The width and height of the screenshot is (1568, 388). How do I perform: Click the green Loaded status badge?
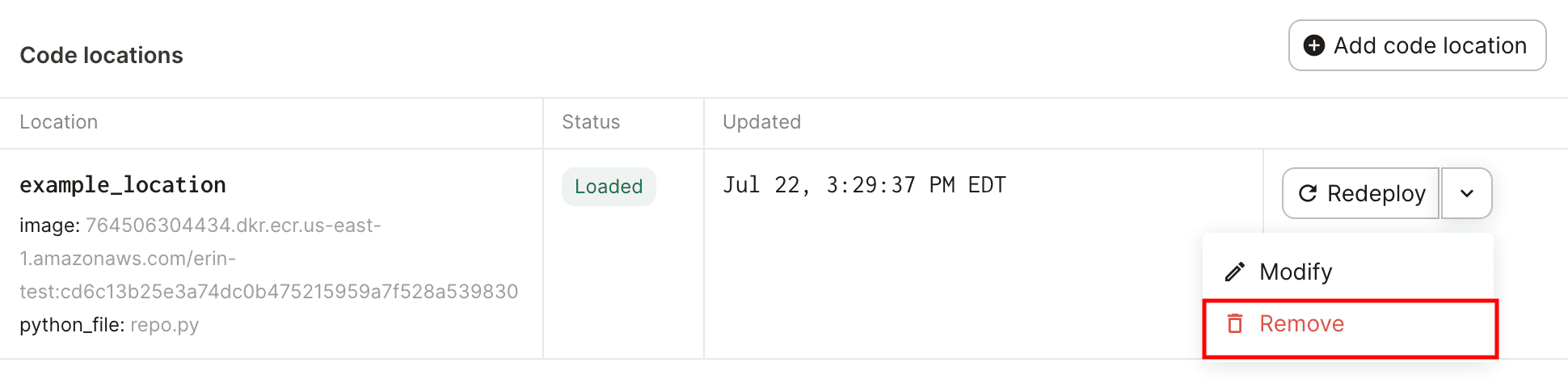point(609,187)
